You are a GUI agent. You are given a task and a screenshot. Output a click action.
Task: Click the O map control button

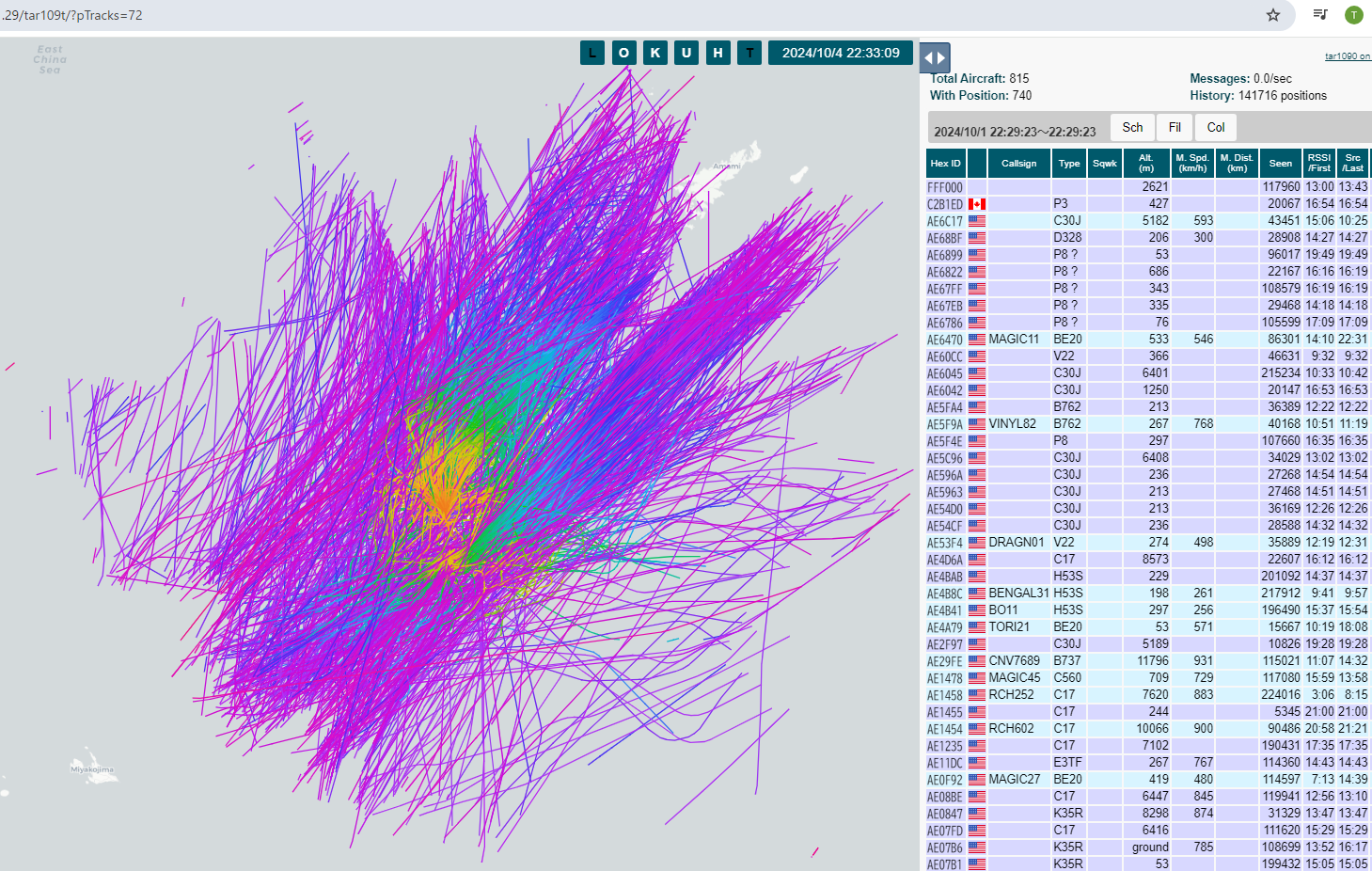pos(623,53)
